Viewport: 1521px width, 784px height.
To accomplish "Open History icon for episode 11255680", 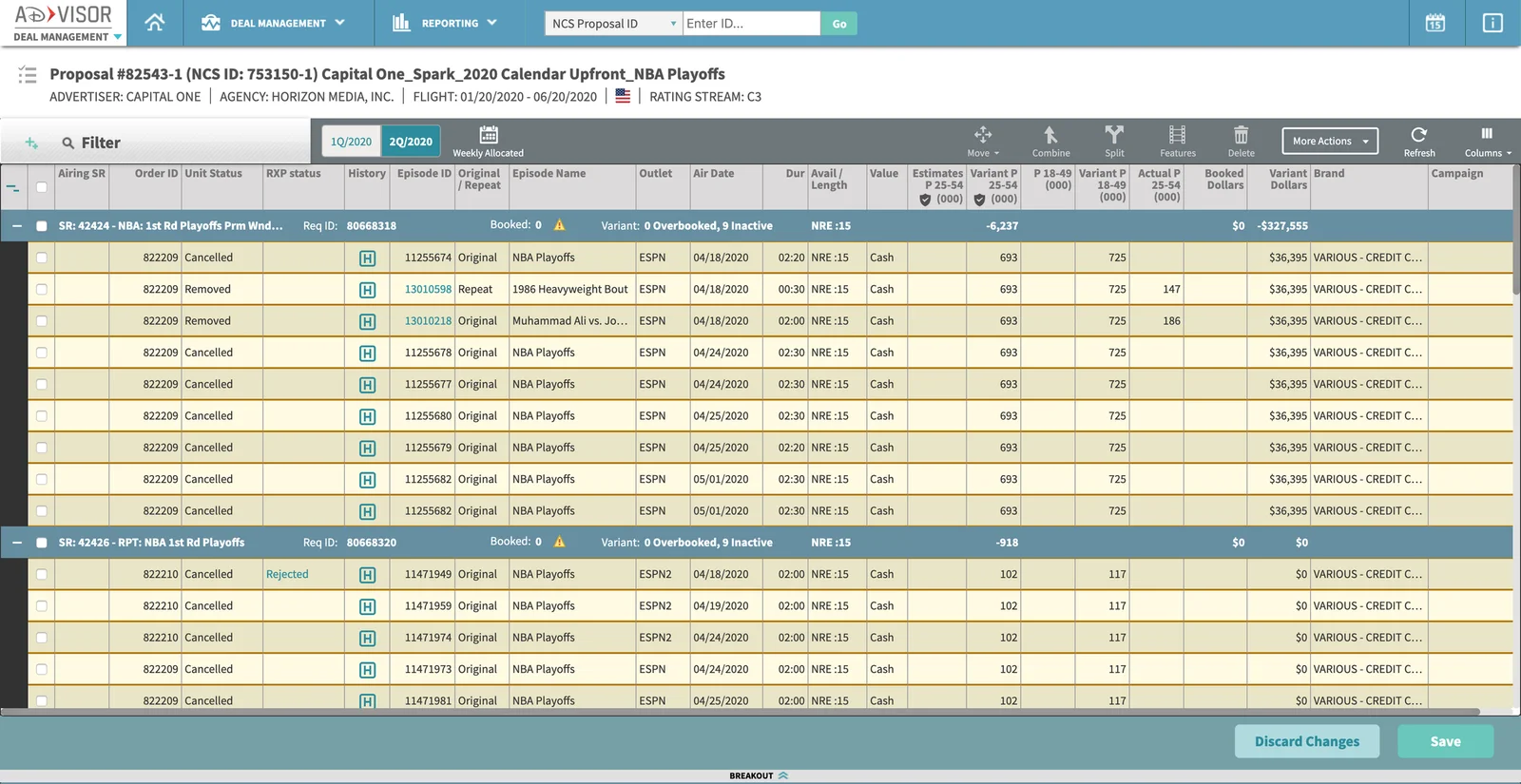I will [367, 416].
